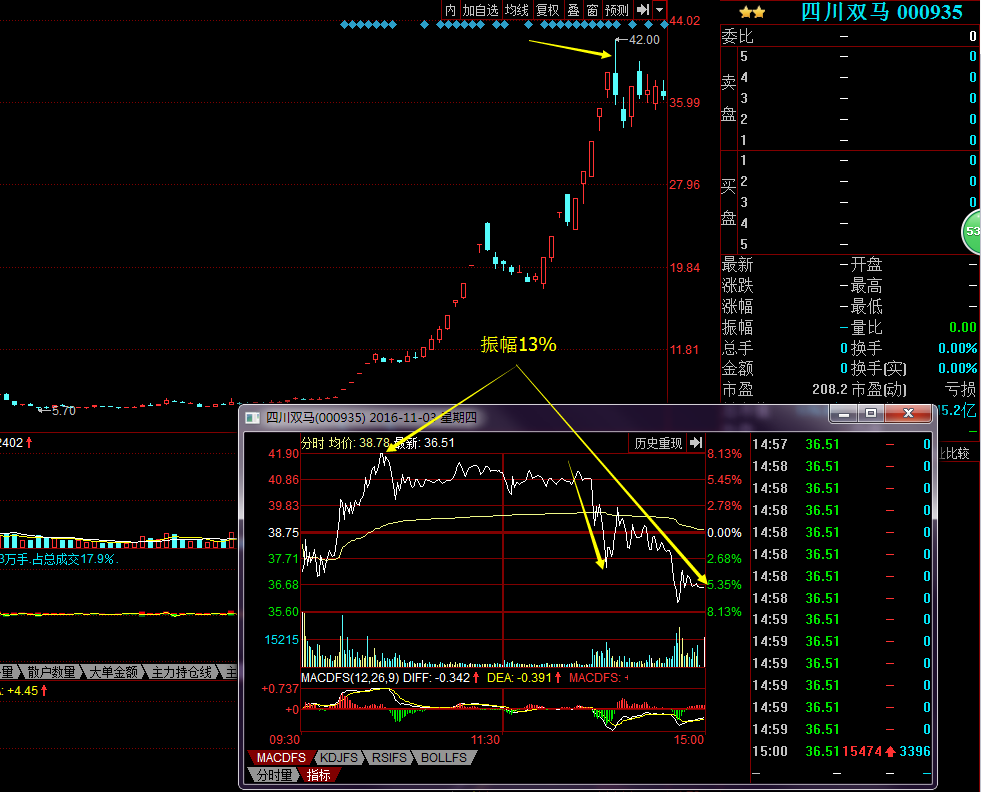Click the 窗 window icon

click(x=592, y=10)
